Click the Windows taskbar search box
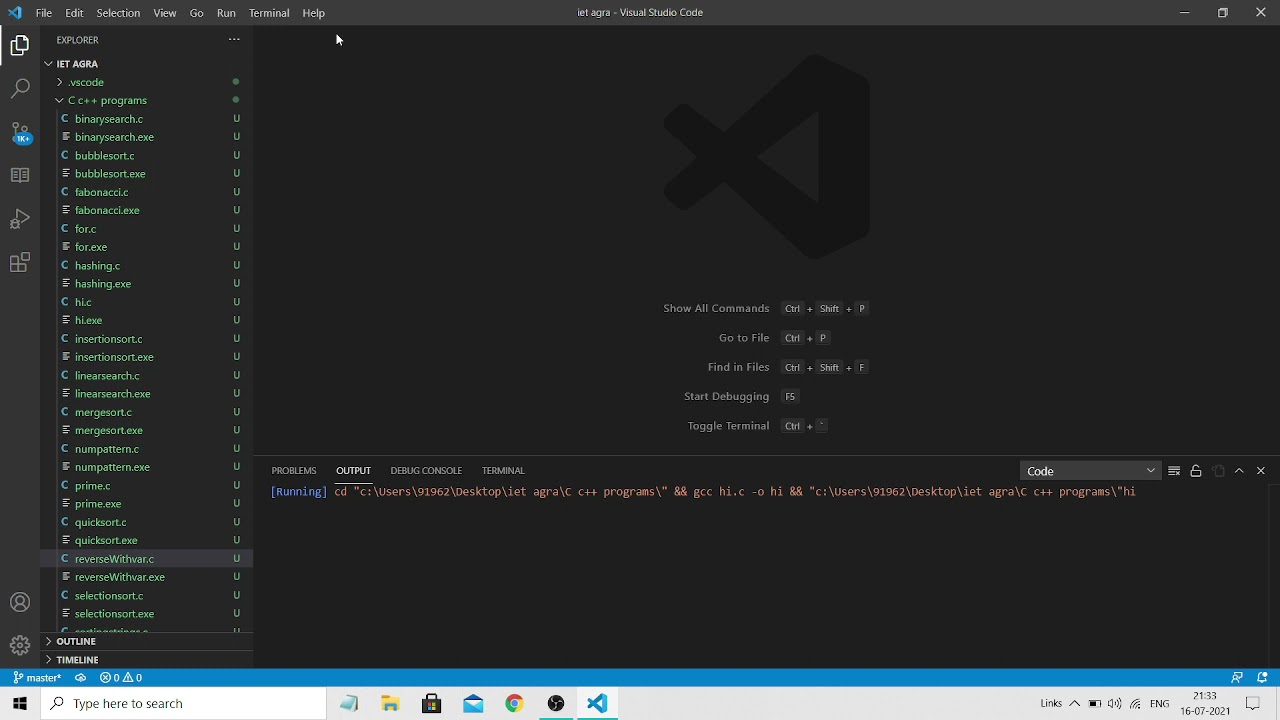 pyautogui.click(x=184, y=704)
